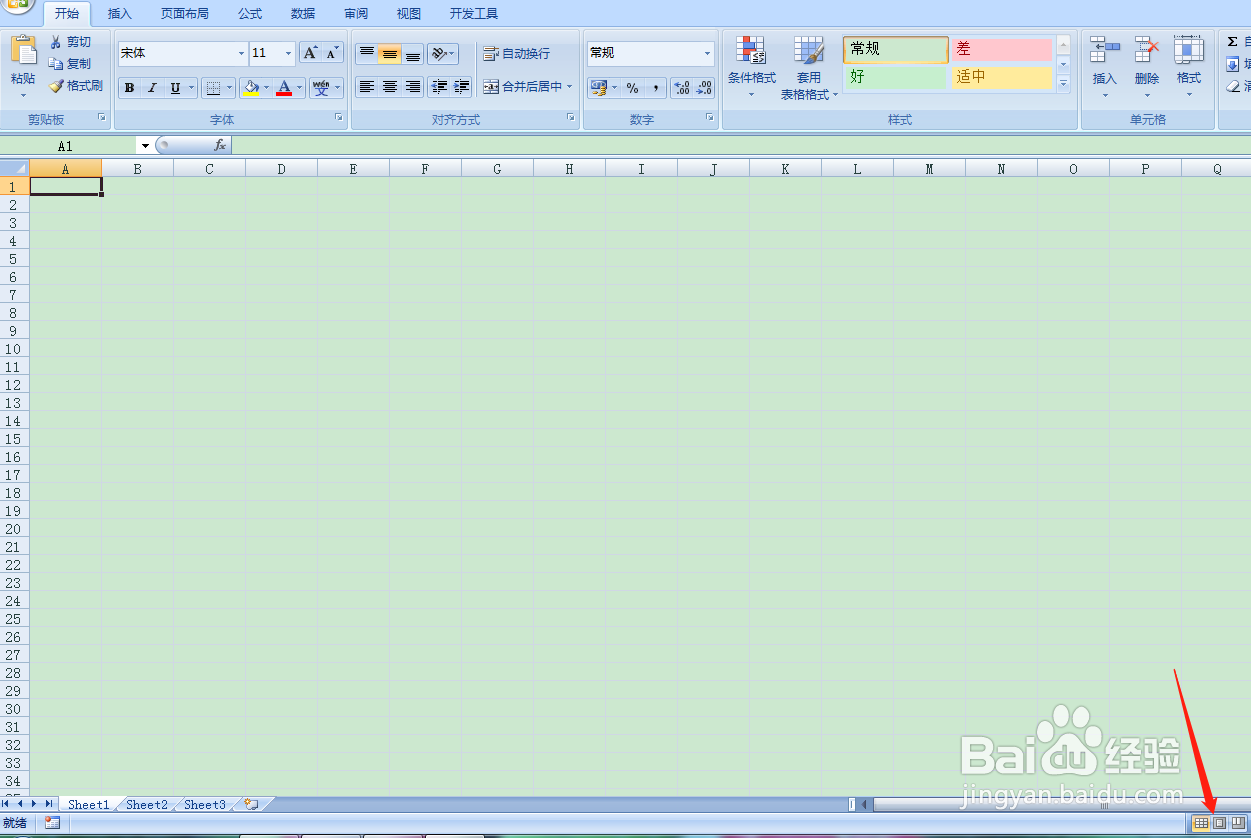Open the Font 字体 dialog launcher

click(339, 118)
